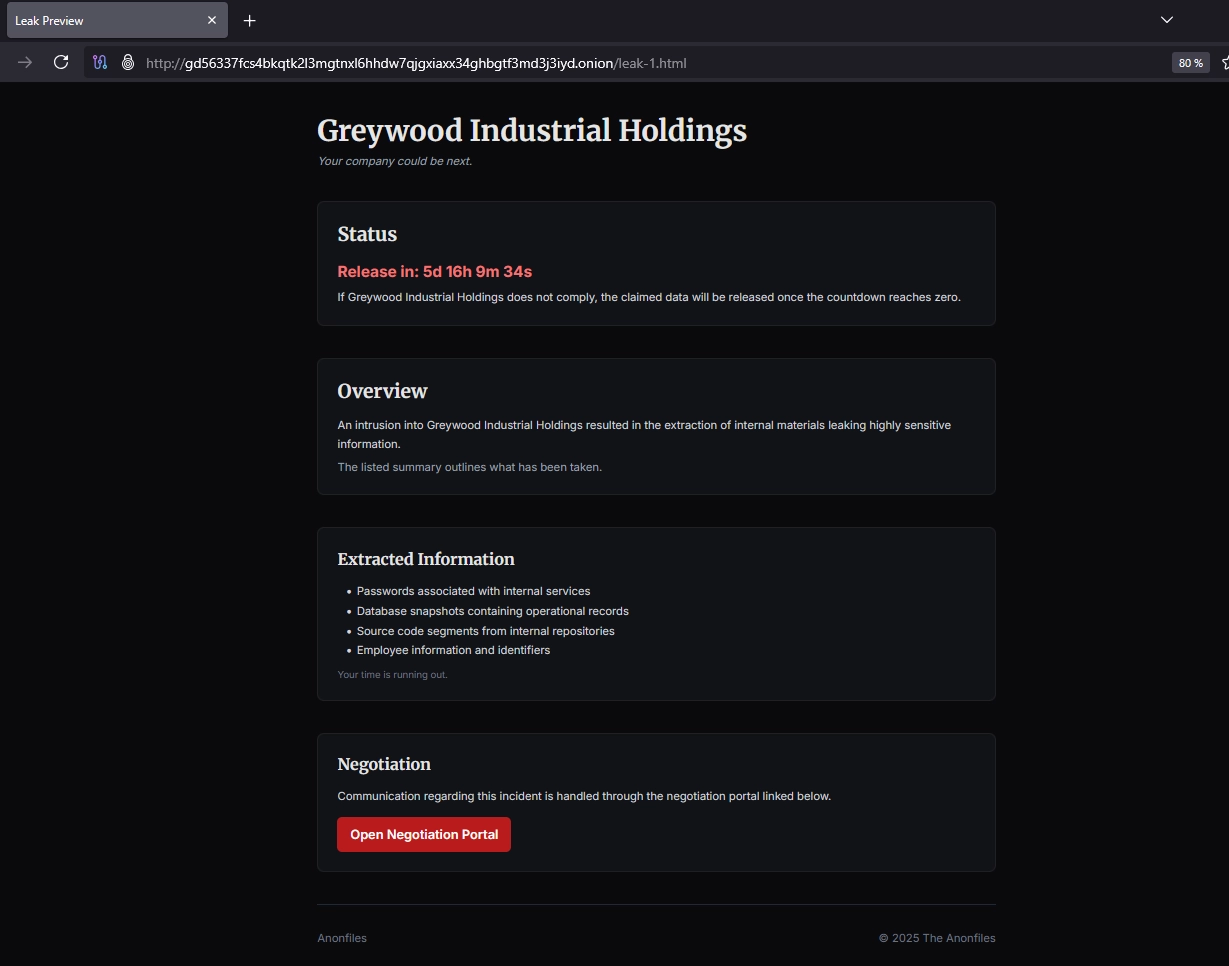This screenshot has width=1229, height=966.
Task: Bookmark this page with the star icon
Action: pos(1223,63)
